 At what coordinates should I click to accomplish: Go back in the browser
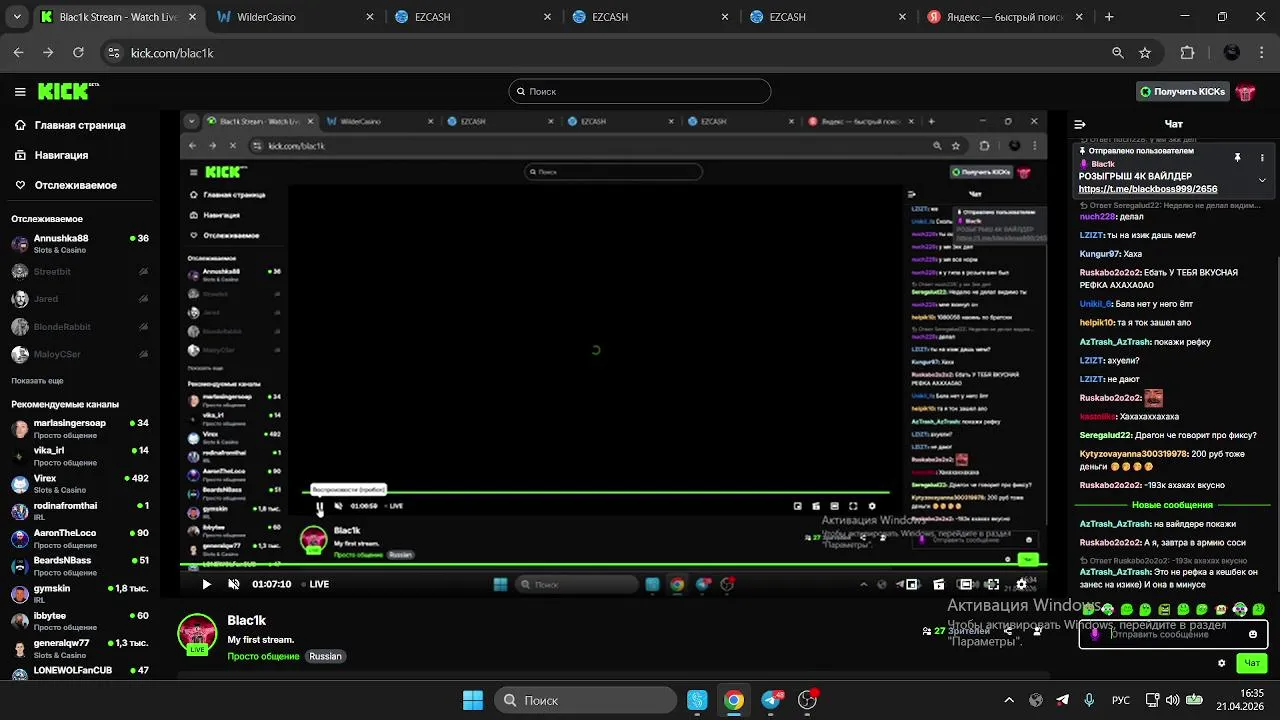pos(18,53)
